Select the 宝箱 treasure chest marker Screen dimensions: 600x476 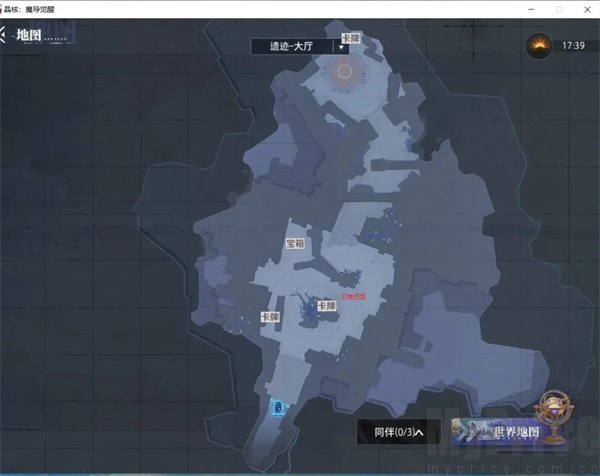pyautogui.click(x=295, y=243)
